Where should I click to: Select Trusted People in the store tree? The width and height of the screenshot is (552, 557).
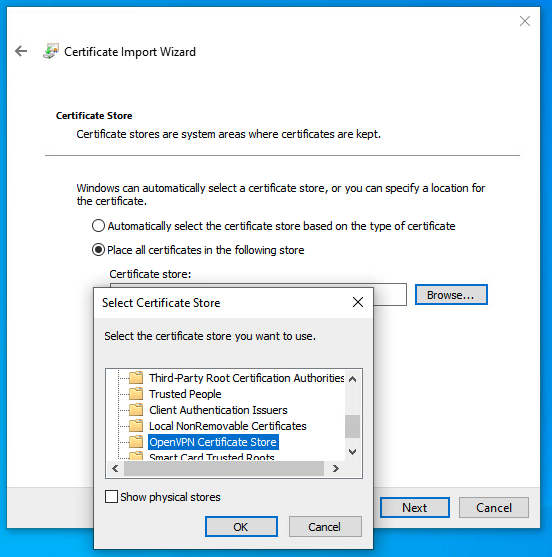click(x=185, y=394)
